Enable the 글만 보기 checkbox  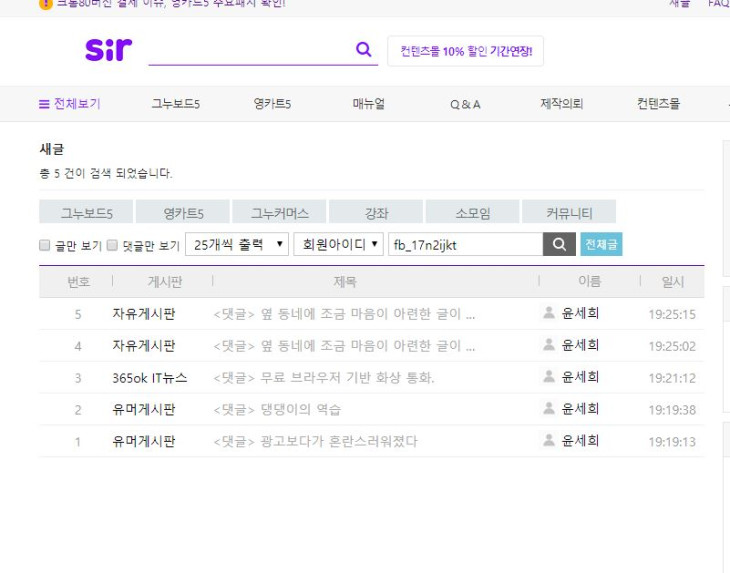click(x=44, y=245)
